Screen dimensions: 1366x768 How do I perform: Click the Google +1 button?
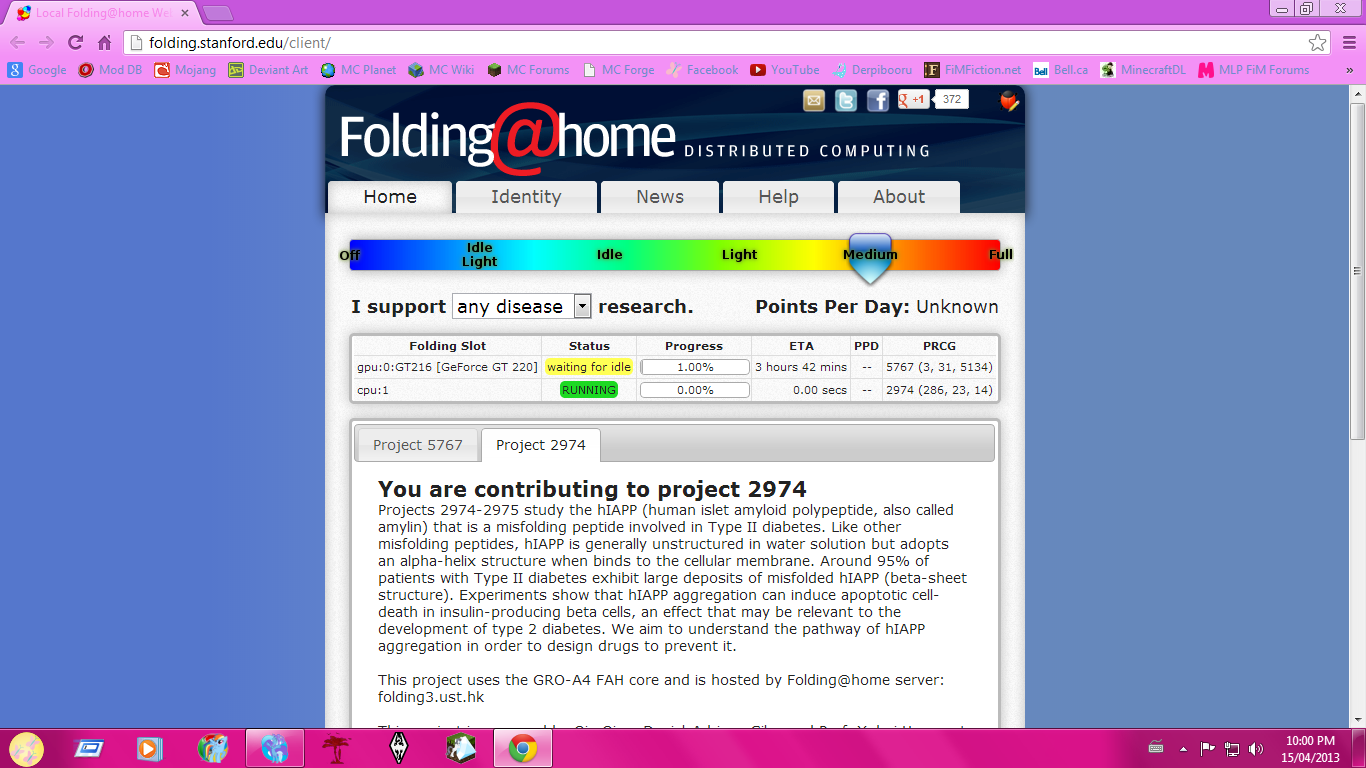[x=913, y=99]
